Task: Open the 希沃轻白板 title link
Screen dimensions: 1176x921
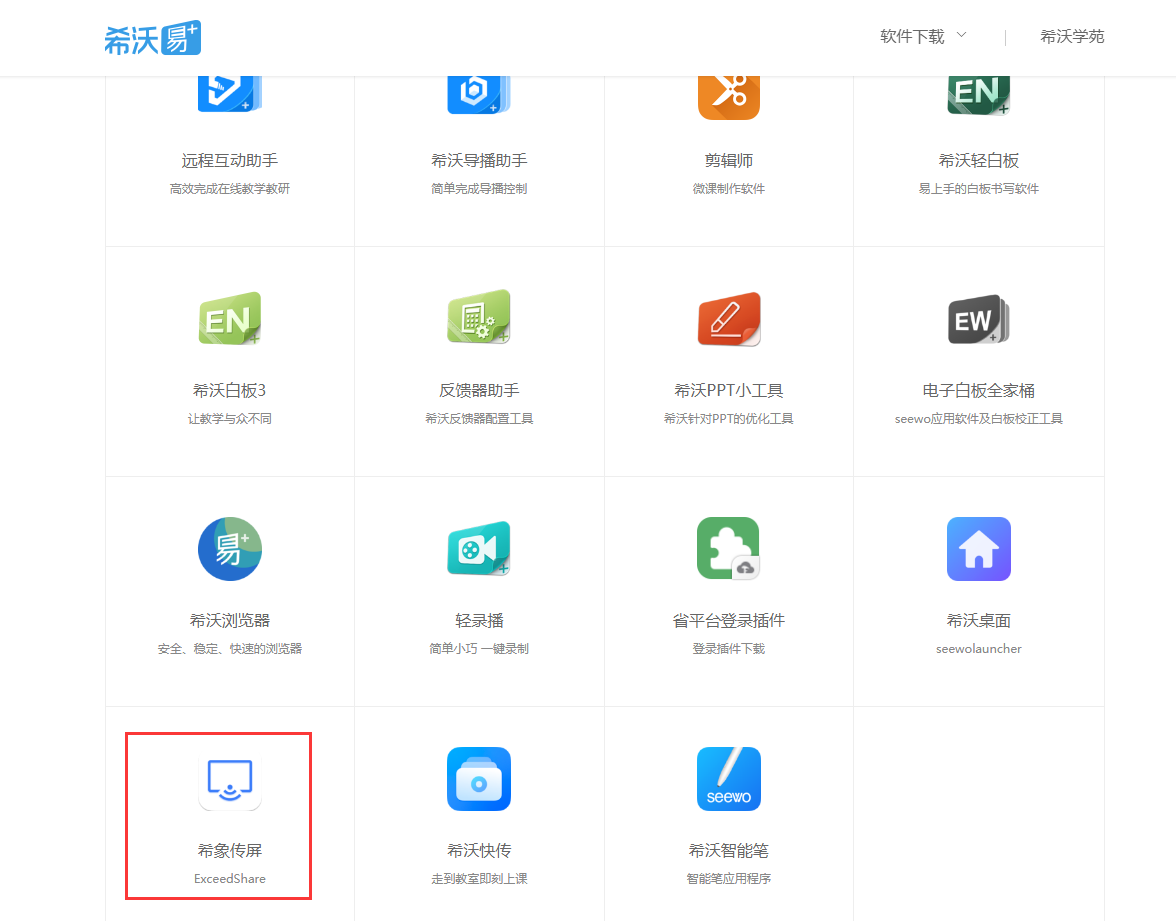Action: 978,160
